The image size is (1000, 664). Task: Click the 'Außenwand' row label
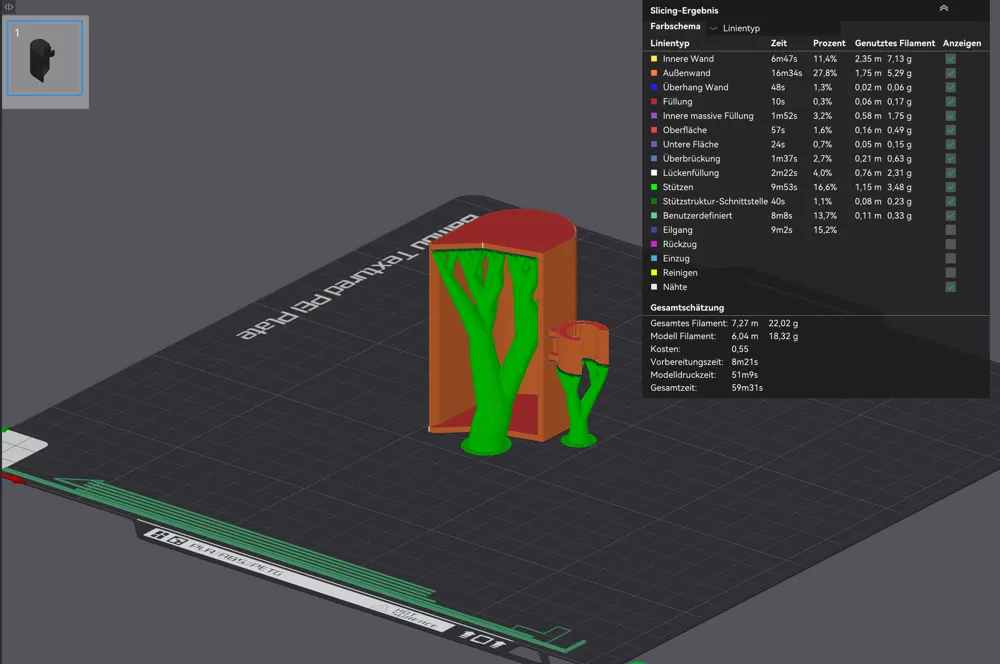686,73
